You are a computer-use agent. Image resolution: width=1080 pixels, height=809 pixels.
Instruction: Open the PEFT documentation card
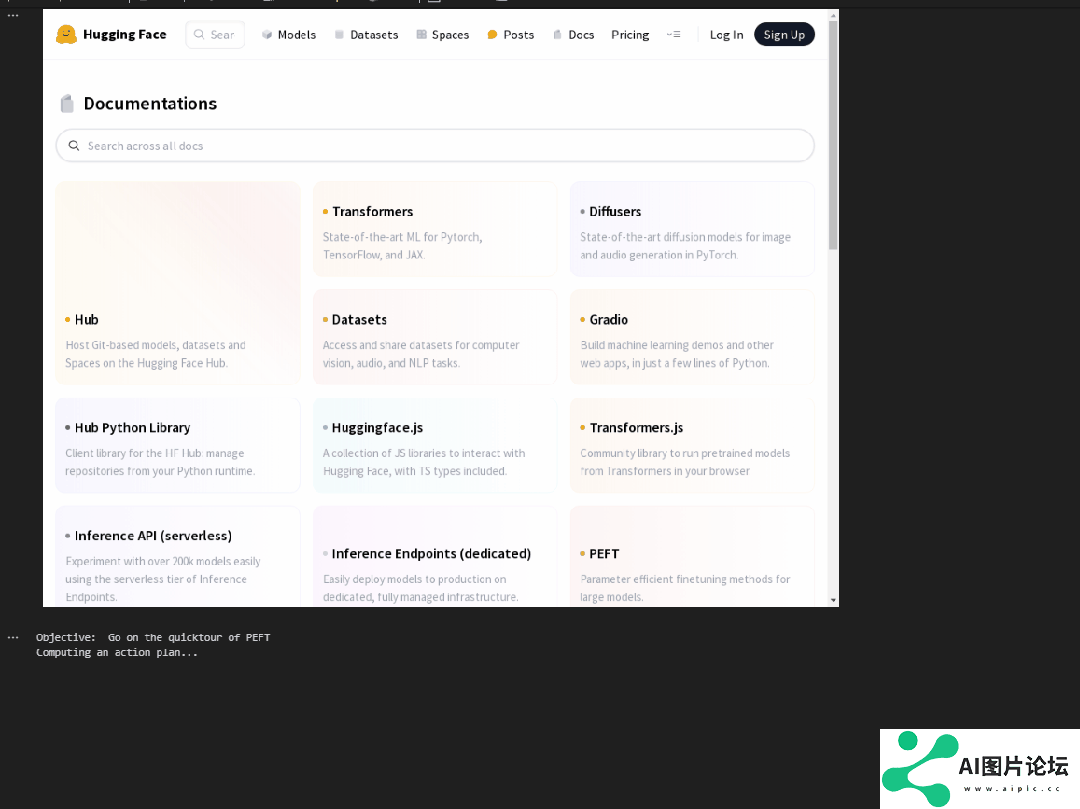coord(692,557)
